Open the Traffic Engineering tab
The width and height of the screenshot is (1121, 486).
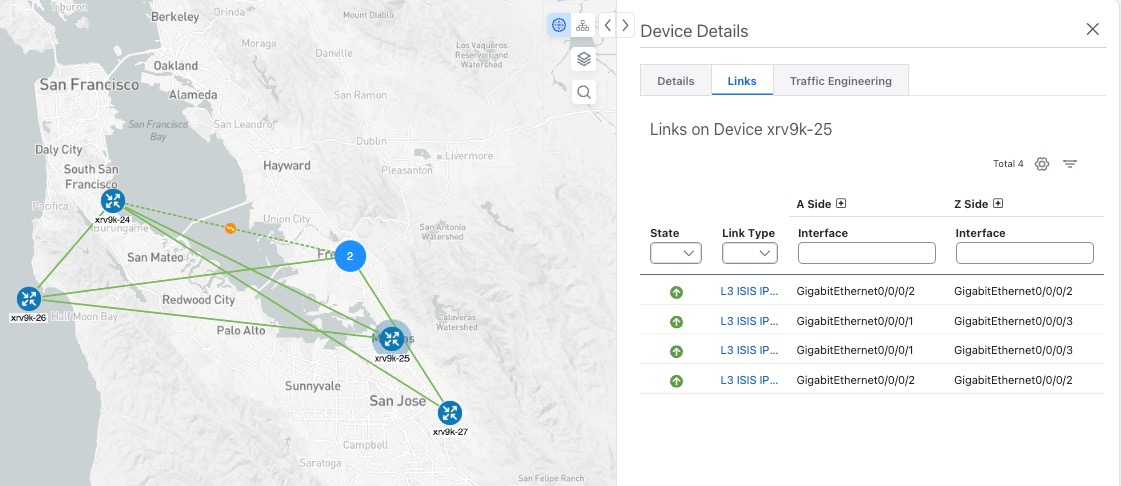[x=840, y=81]
